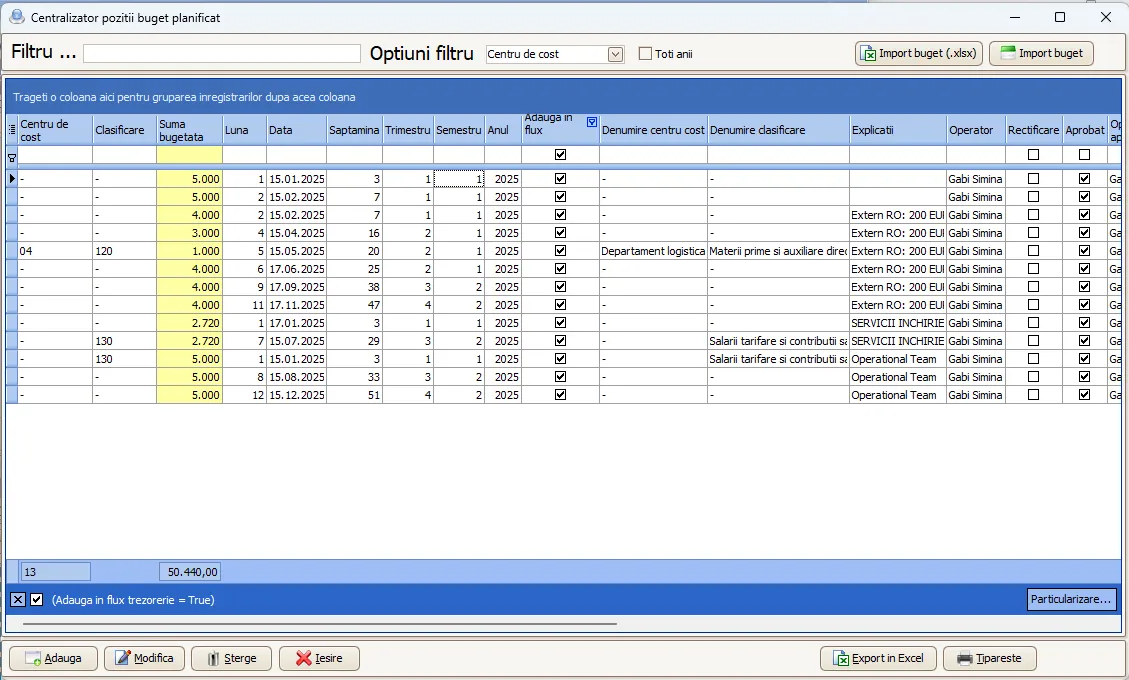Toggle Aprobat checkbox in filter row

(x=1084, y=155)
